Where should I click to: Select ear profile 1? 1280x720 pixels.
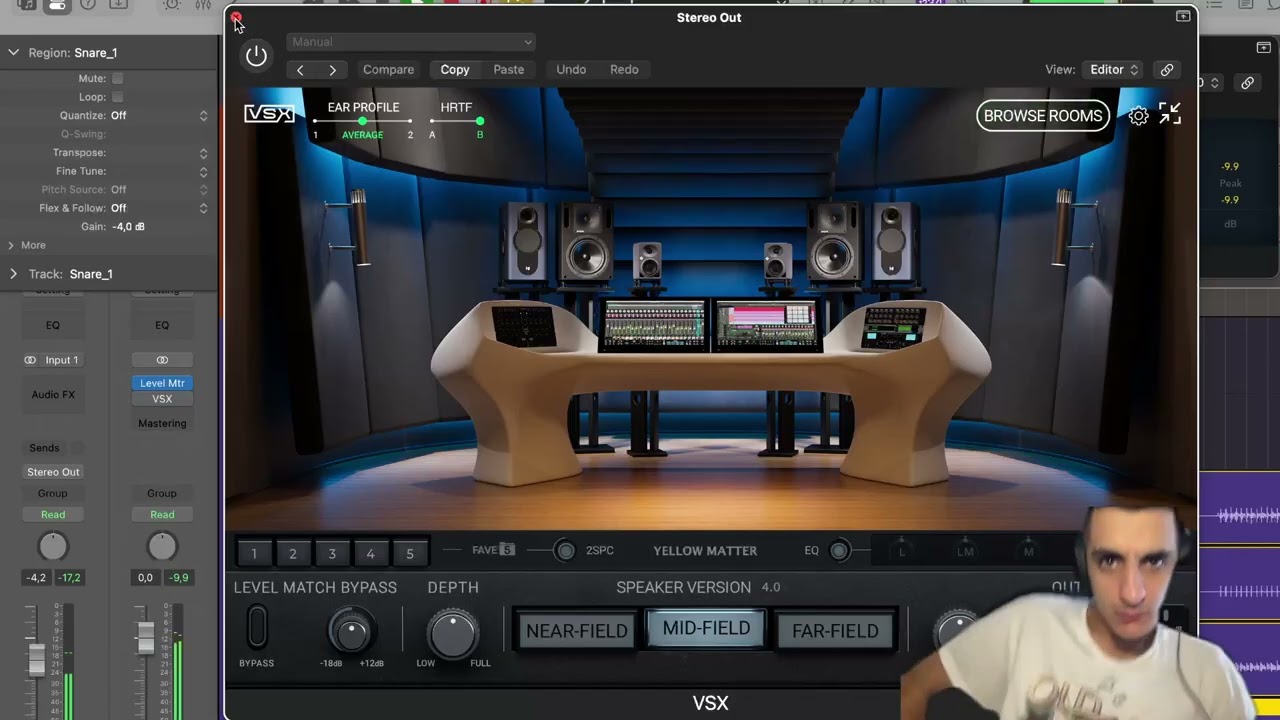pyautogui.click(x=315, y=134)
